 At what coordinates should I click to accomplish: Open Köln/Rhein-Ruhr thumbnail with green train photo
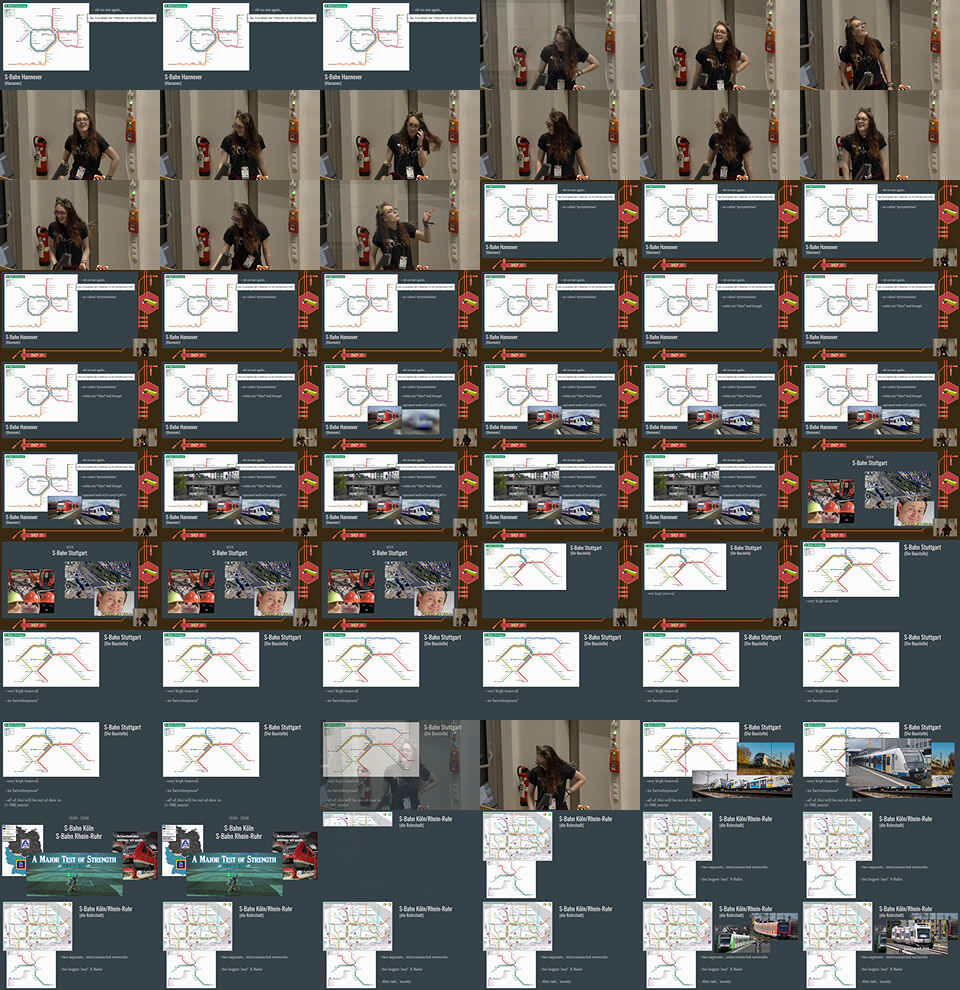pyautogui.click(x=720, y=945)
